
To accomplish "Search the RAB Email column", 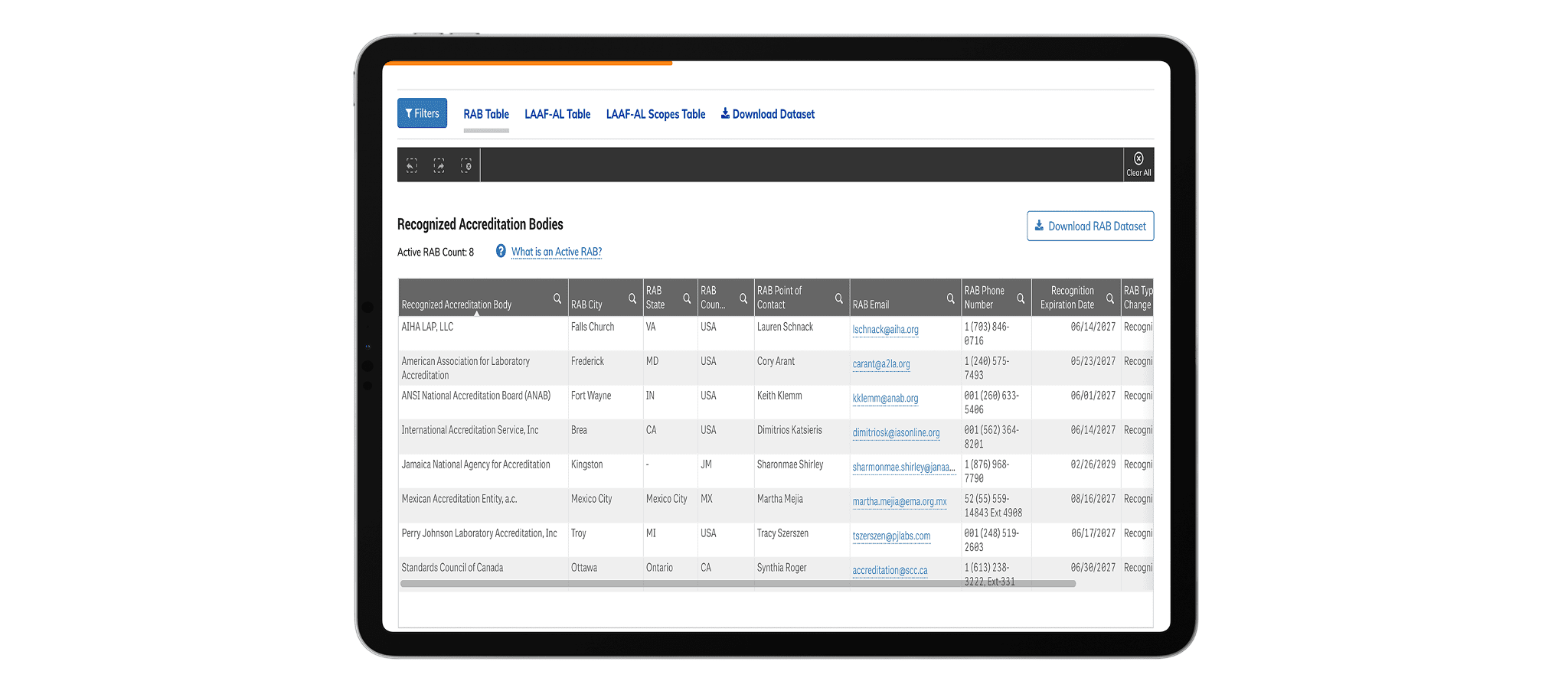I will point(951,298).
